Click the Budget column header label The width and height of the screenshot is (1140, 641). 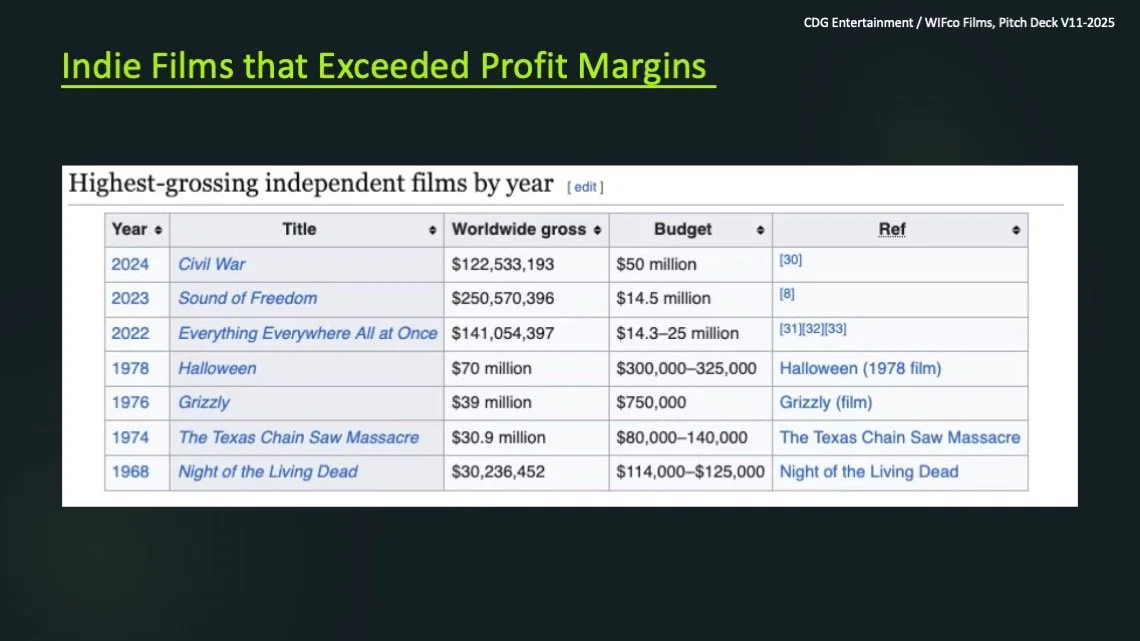(683, 229)
